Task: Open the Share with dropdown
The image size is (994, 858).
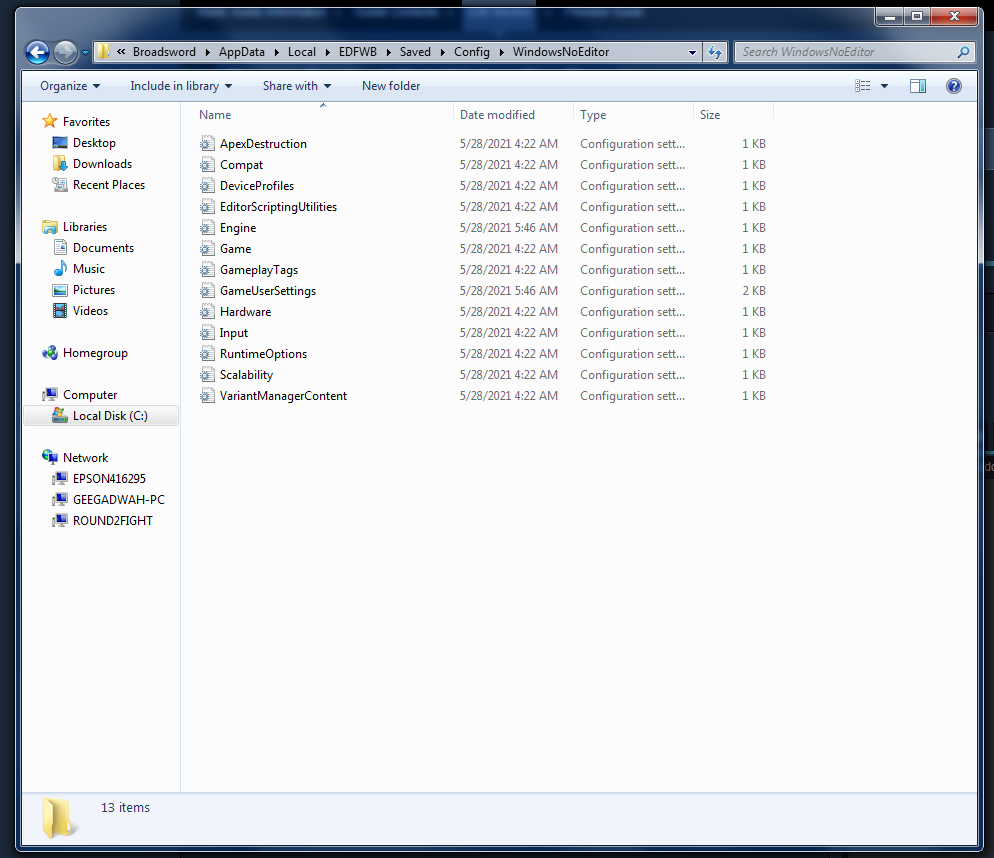Action: click(297, 86)
